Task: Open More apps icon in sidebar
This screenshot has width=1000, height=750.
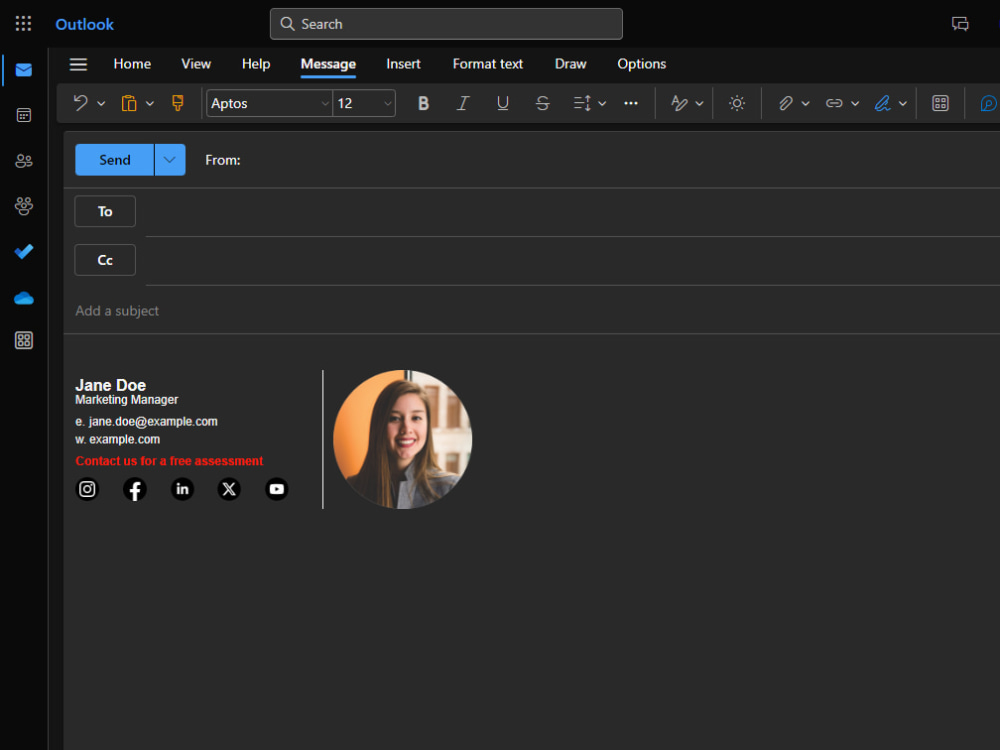Action: 24,341
